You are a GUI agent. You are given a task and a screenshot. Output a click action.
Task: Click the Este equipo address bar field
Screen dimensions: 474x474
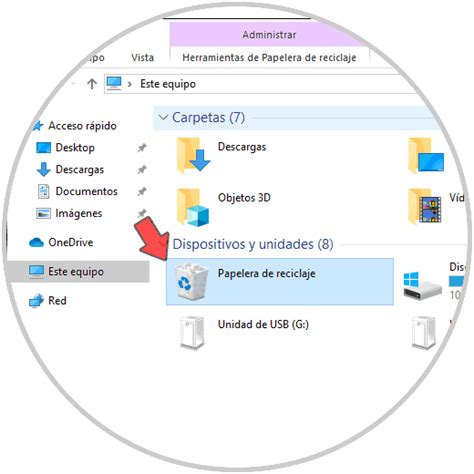pos(260,84)
